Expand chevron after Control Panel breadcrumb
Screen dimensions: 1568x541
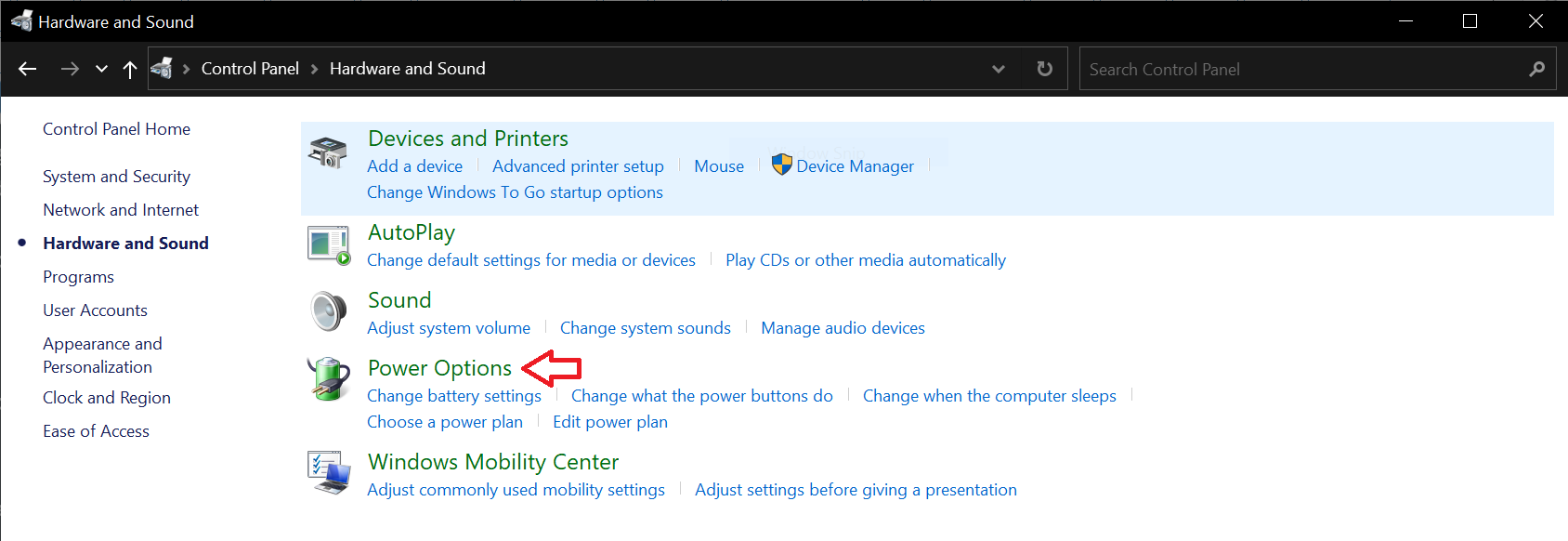pyautogui.click(x=314, y=69)
